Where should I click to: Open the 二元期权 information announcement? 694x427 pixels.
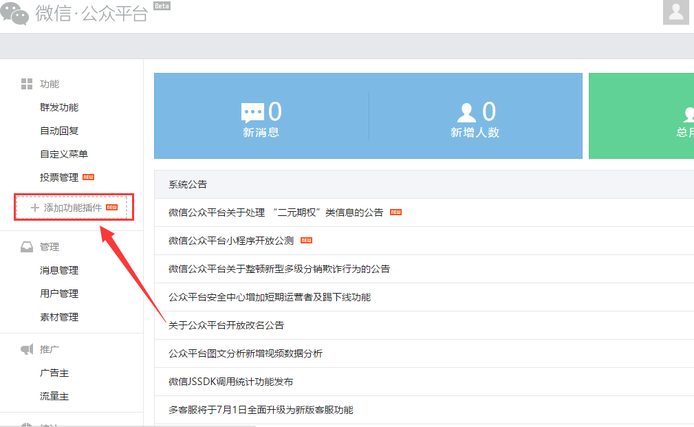pyautogui.click(x=275, y=212)
